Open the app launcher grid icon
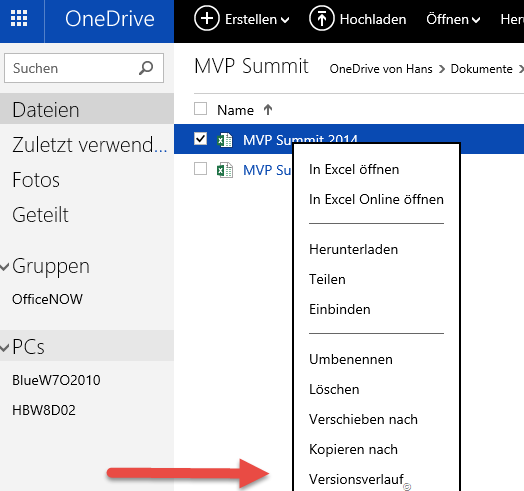524x491 pixels. [x=19, y=18]
